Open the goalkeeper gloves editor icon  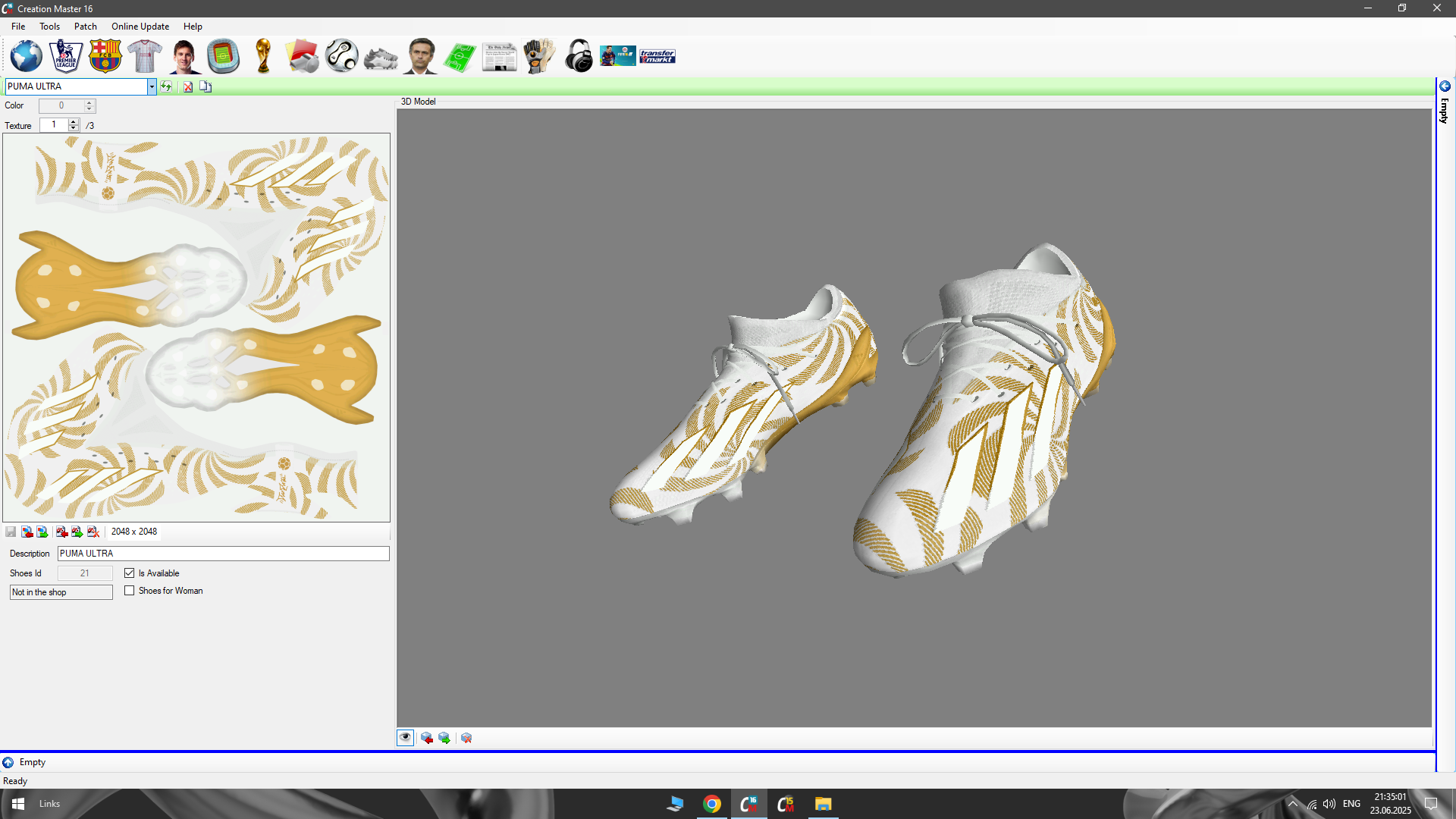click(539, 56)
